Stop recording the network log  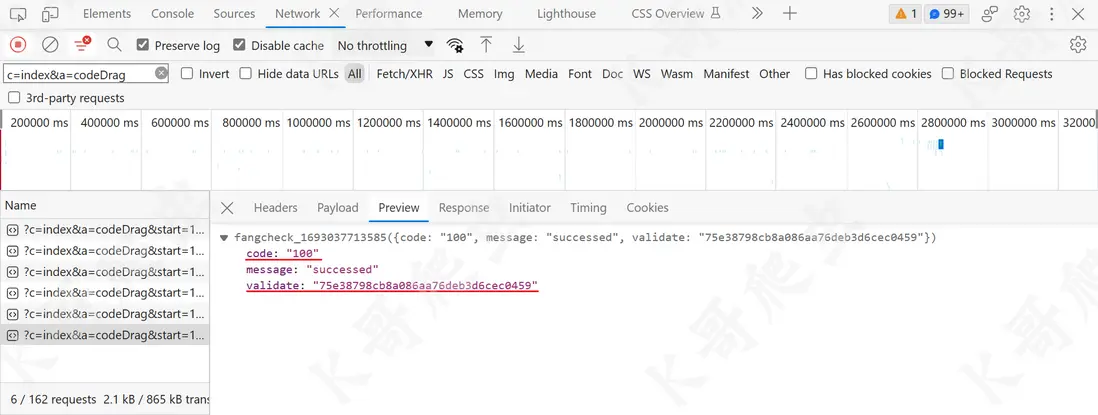point(18,45)
